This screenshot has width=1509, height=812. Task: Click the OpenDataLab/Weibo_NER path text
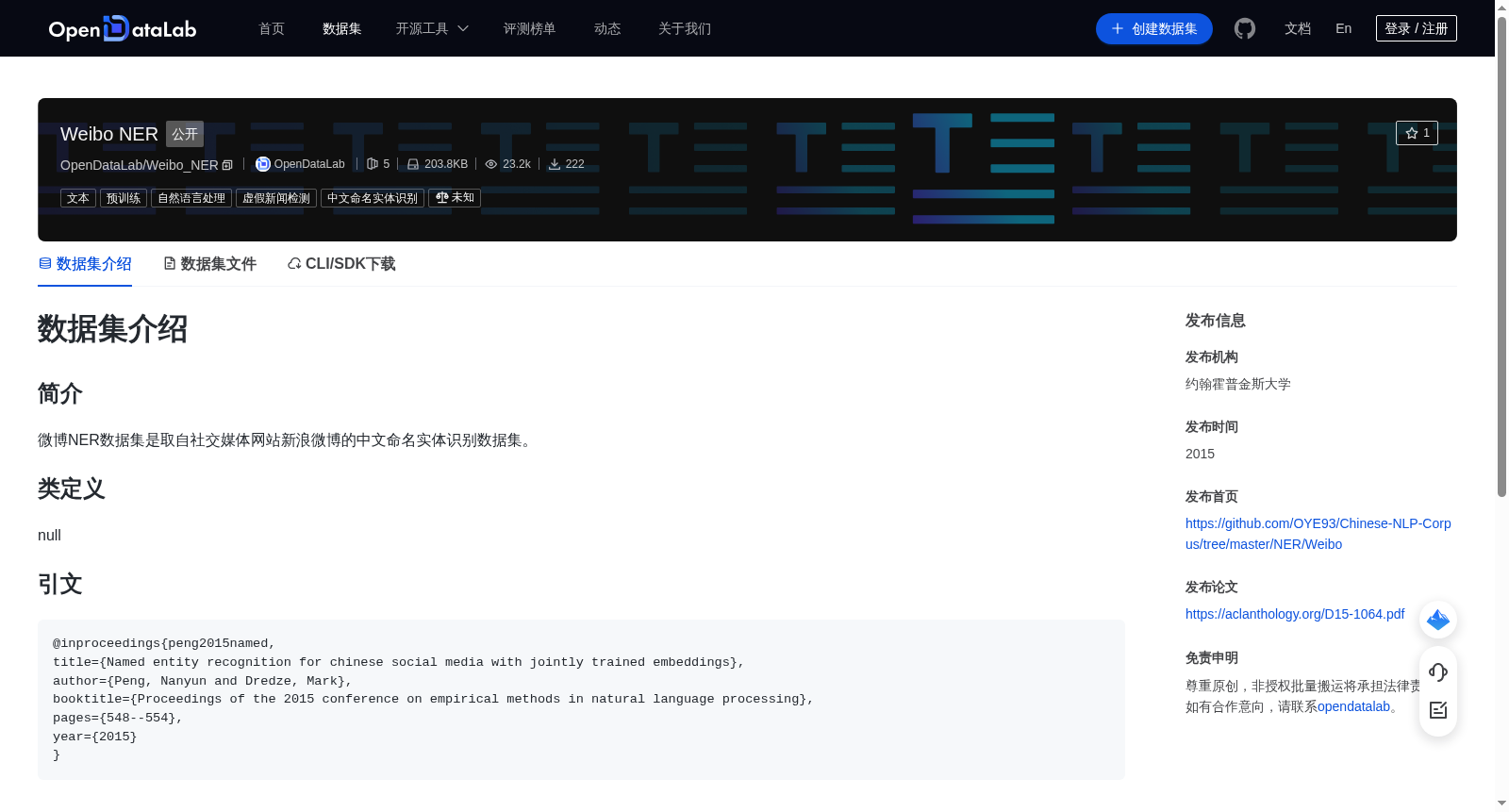[x=140, y=165]
